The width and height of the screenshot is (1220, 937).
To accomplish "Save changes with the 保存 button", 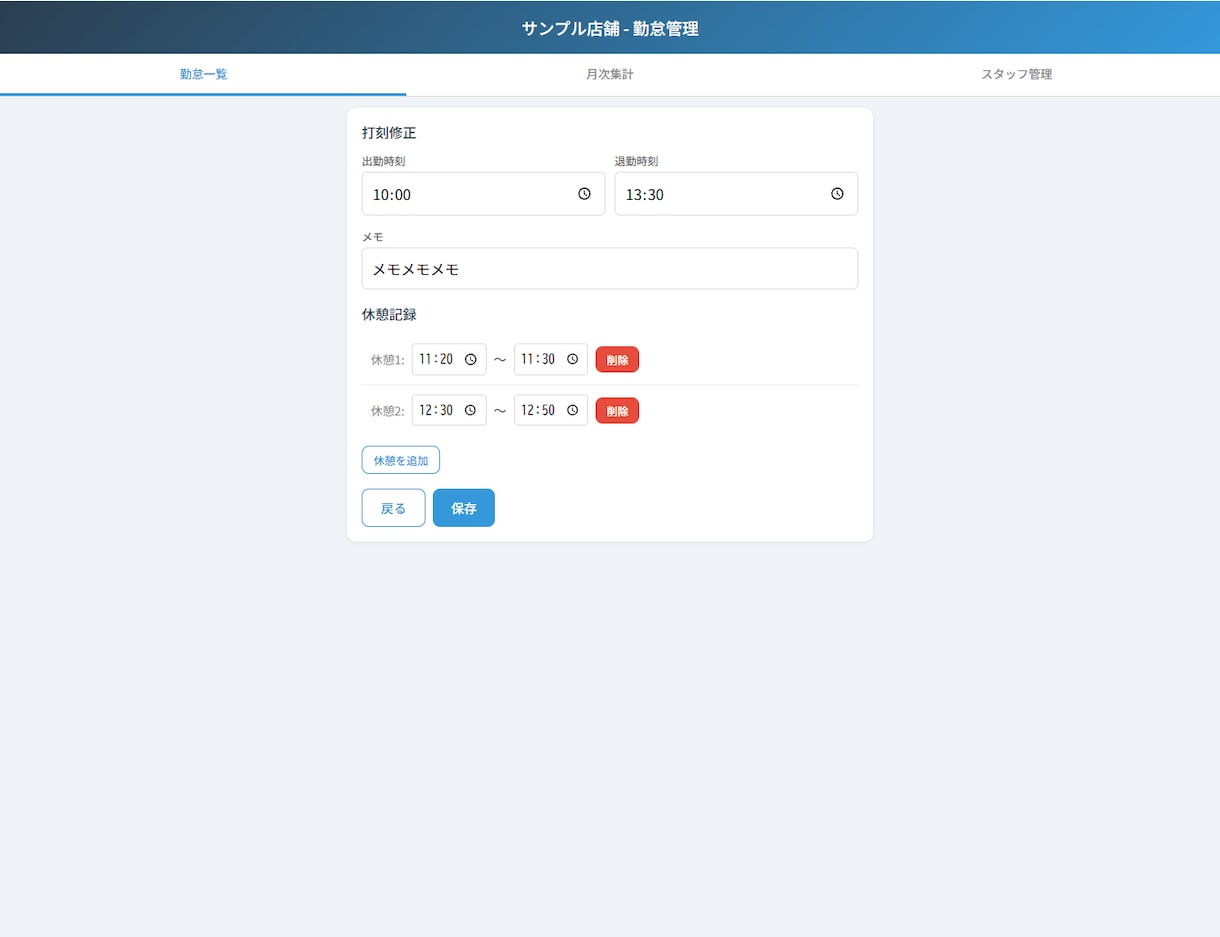I will click(464, 508).
